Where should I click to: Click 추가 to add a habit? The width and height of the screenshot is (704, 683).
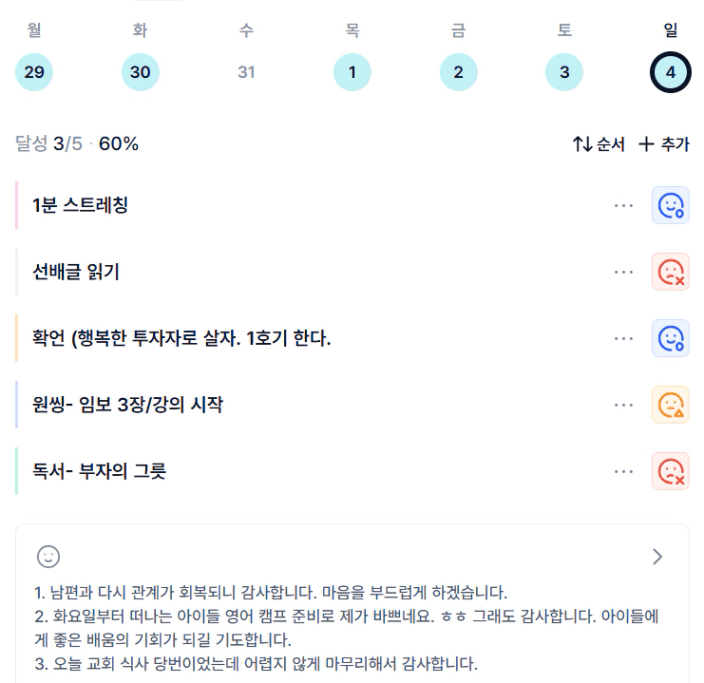click(x=664, y=144)
